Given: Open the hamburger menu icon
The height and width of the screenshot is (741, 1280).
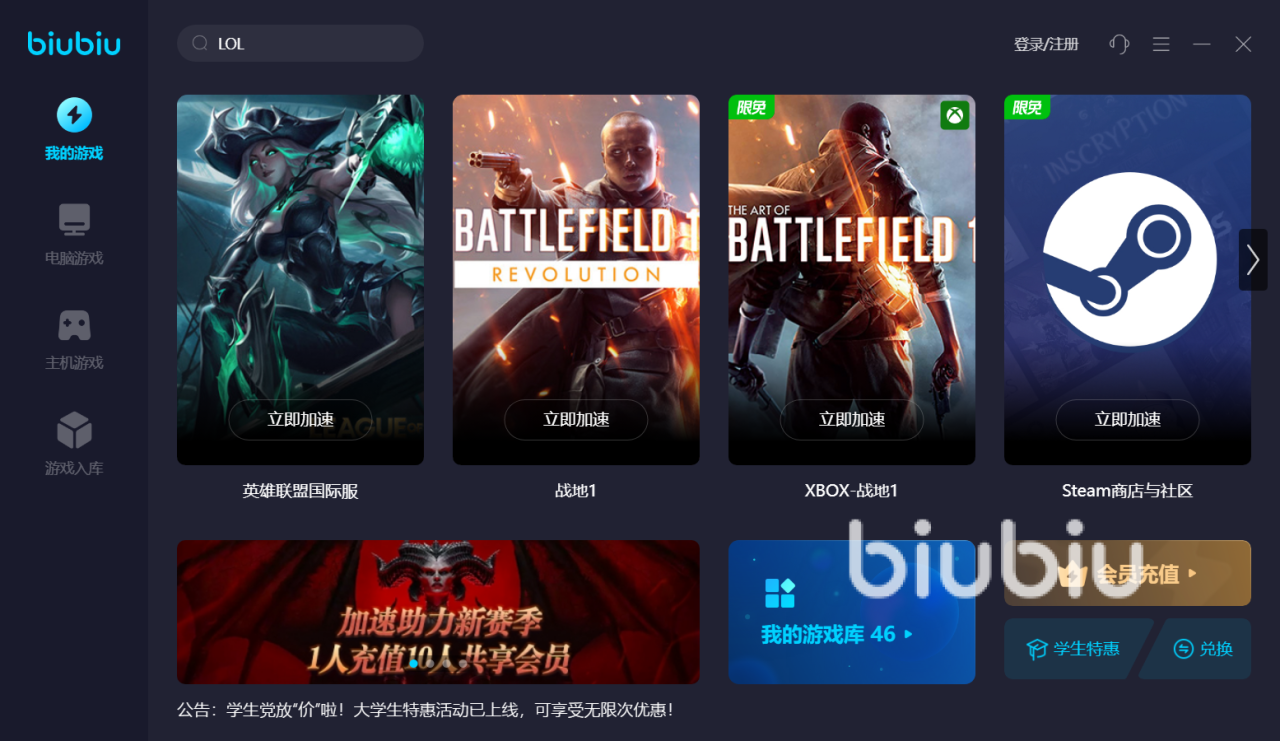Looking at the screenshot, I should click(1161, 44).
